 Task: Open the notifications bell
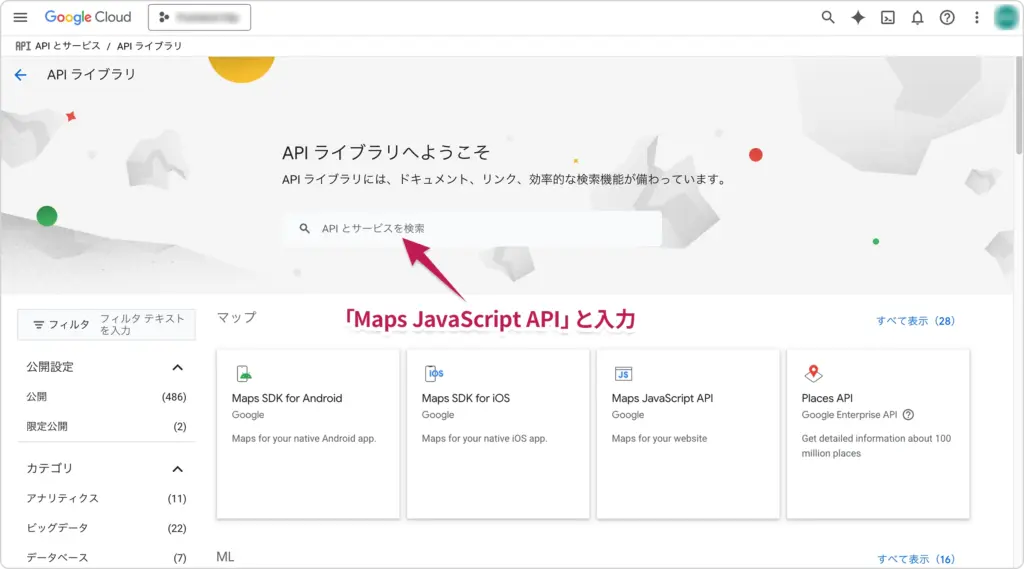tap(917, 18)
